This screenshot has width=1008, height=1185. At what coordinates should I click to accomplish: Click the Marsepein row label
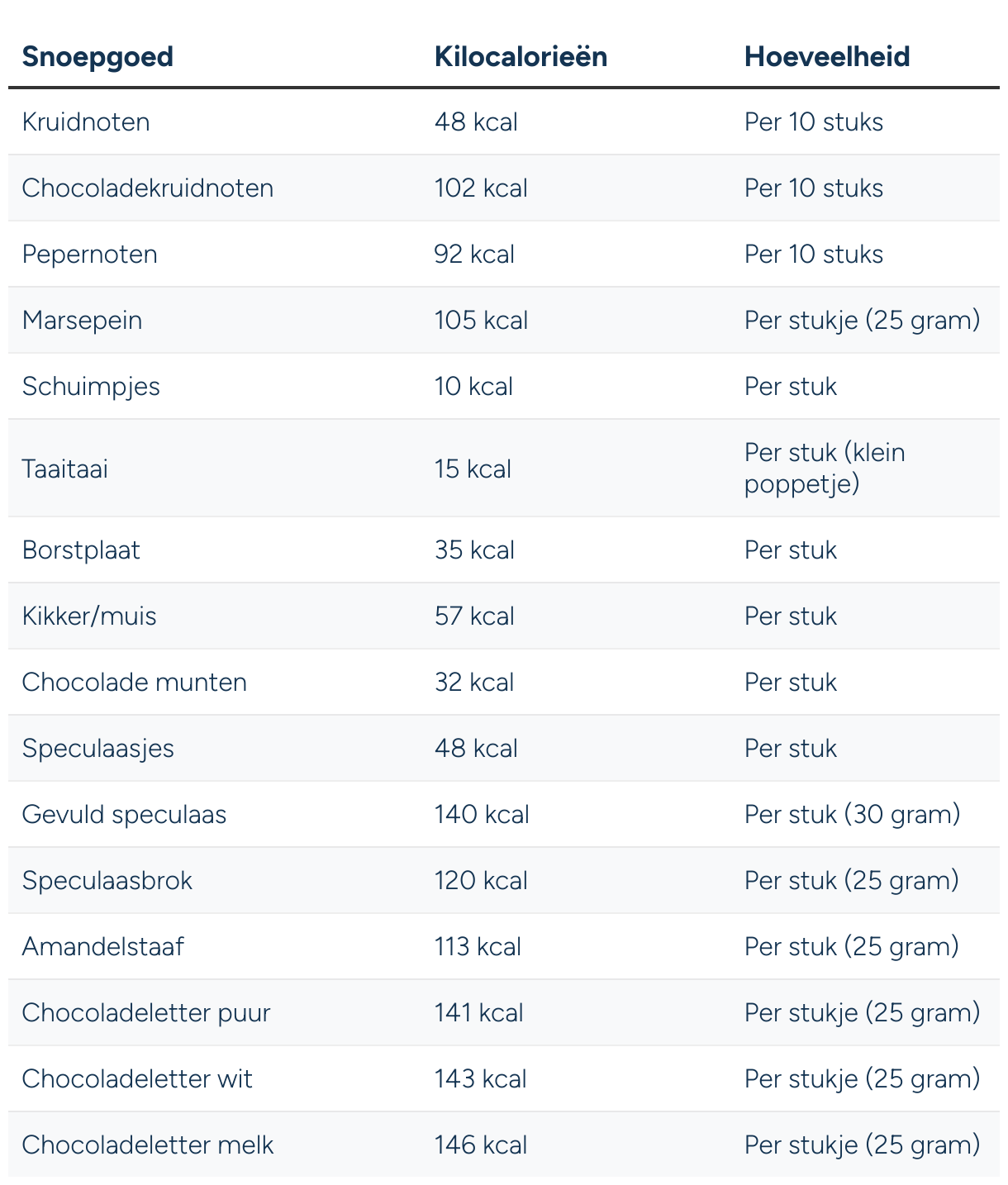click(83, 321)
